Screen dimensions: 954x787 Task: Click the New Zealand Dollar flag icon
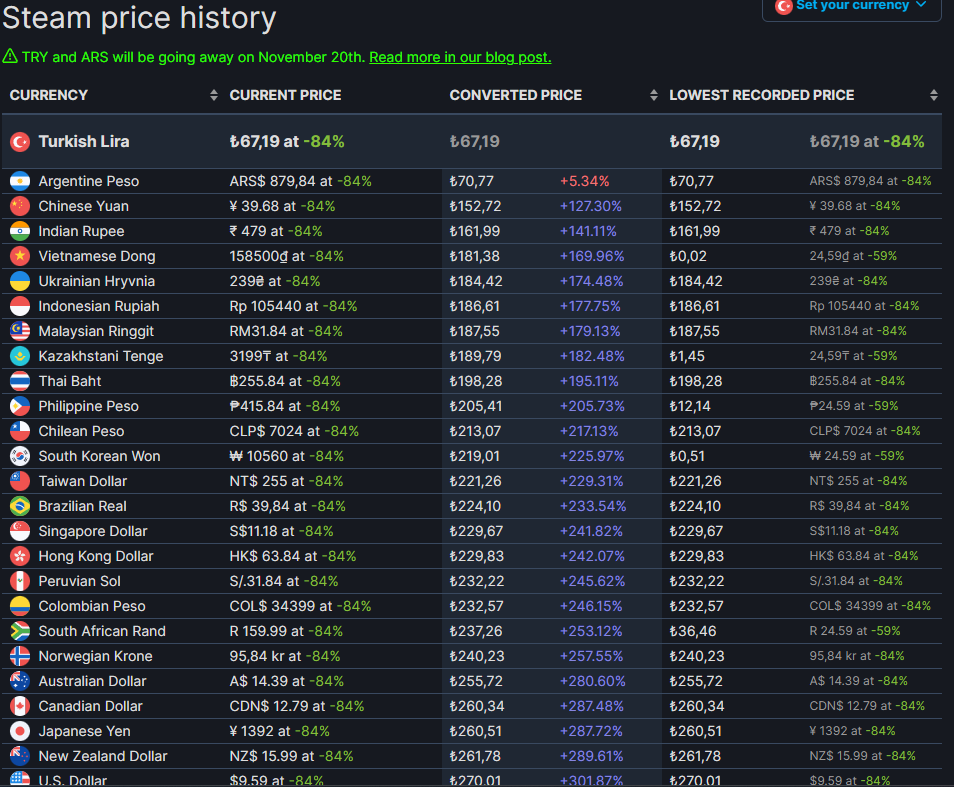[20, 756]
